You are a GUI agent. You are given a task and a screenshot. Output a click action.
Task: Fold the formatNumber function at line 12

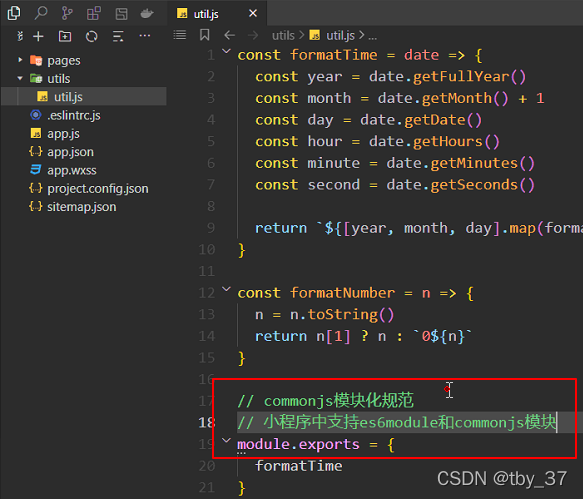(226, 289)
